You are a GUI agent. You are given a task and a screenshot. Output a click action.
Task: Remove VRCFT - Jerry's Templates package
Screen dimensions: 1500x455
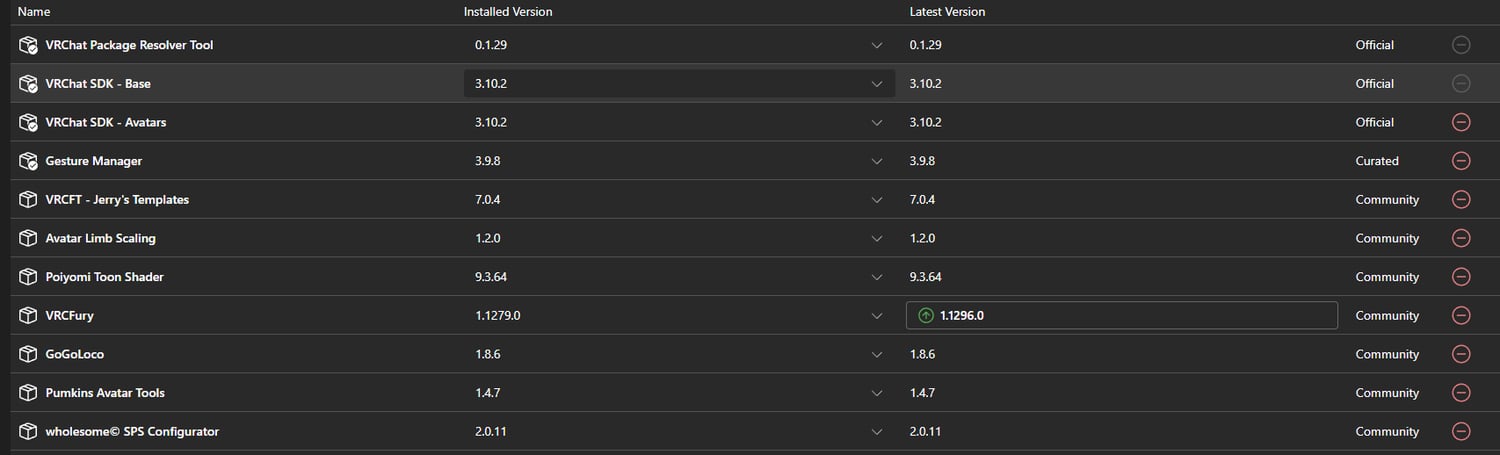[x=1460, y=200]
